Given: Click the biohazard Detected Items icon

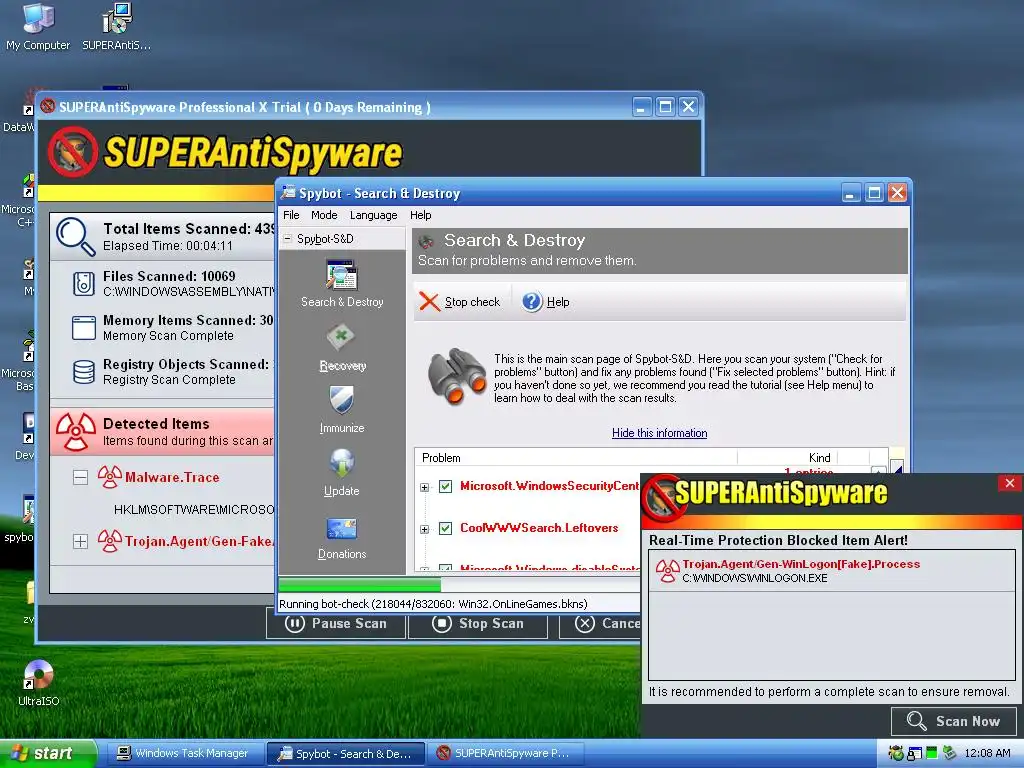Looking at the screenshot, I should pyautogui.click(x=75, y=432).
